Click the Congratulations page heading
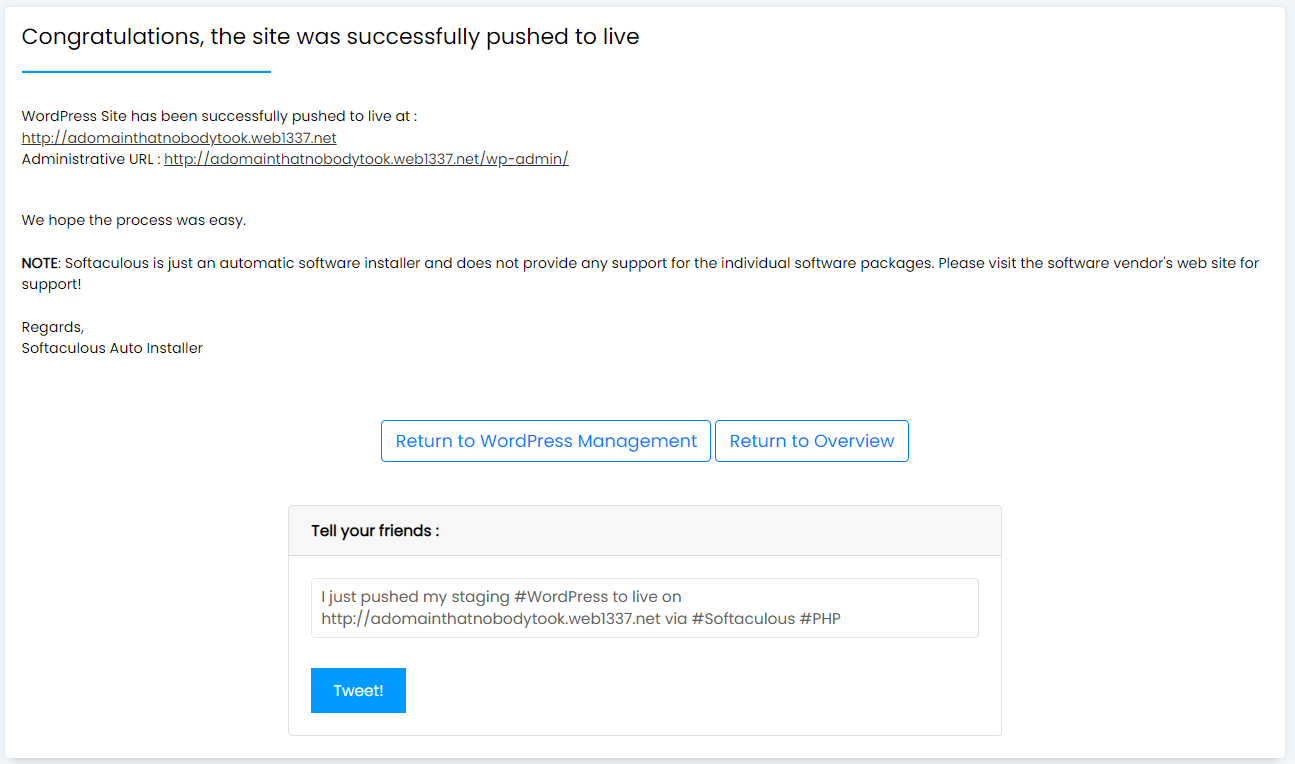Image resolution: width=1295 pixels, height=764 pixels. [330, 37]
